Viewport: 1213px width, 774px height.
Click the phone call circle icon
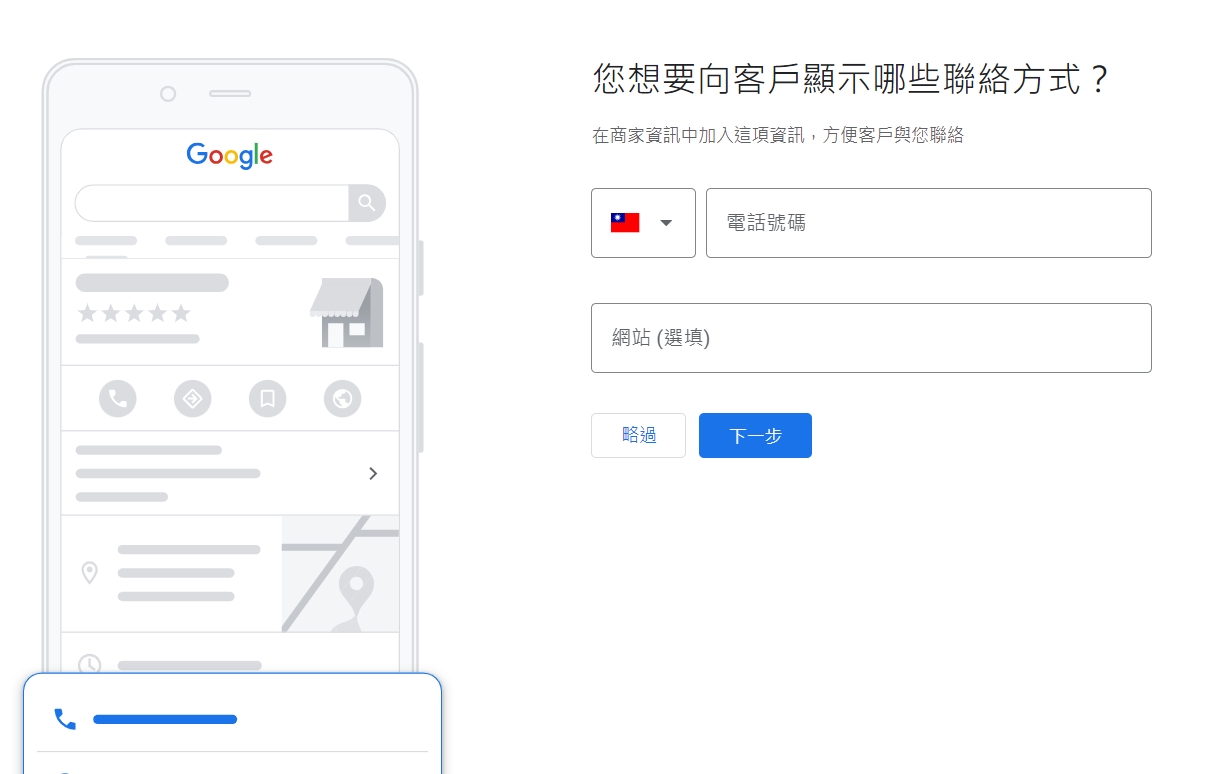tap(118, 399)
